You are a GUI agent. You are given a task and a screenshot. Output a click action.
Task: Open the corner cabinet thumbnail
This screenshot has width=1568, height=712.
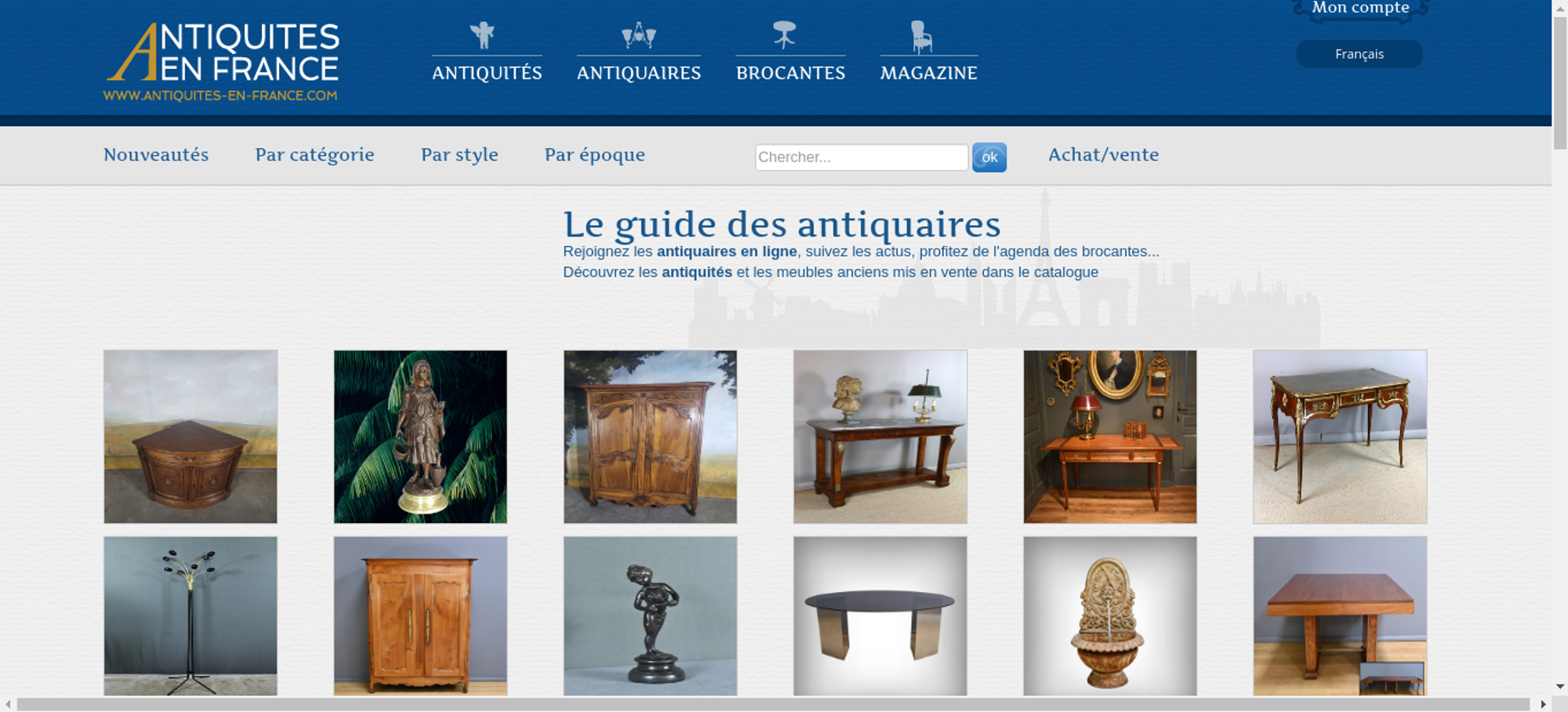[191, 437]
